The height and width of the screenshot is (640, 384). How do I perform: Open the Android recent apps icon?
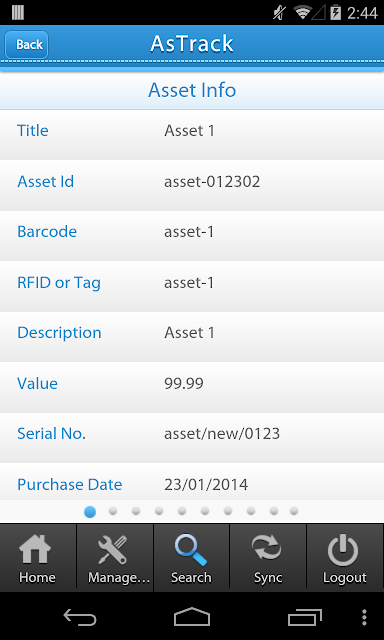(x=304, y=617)
